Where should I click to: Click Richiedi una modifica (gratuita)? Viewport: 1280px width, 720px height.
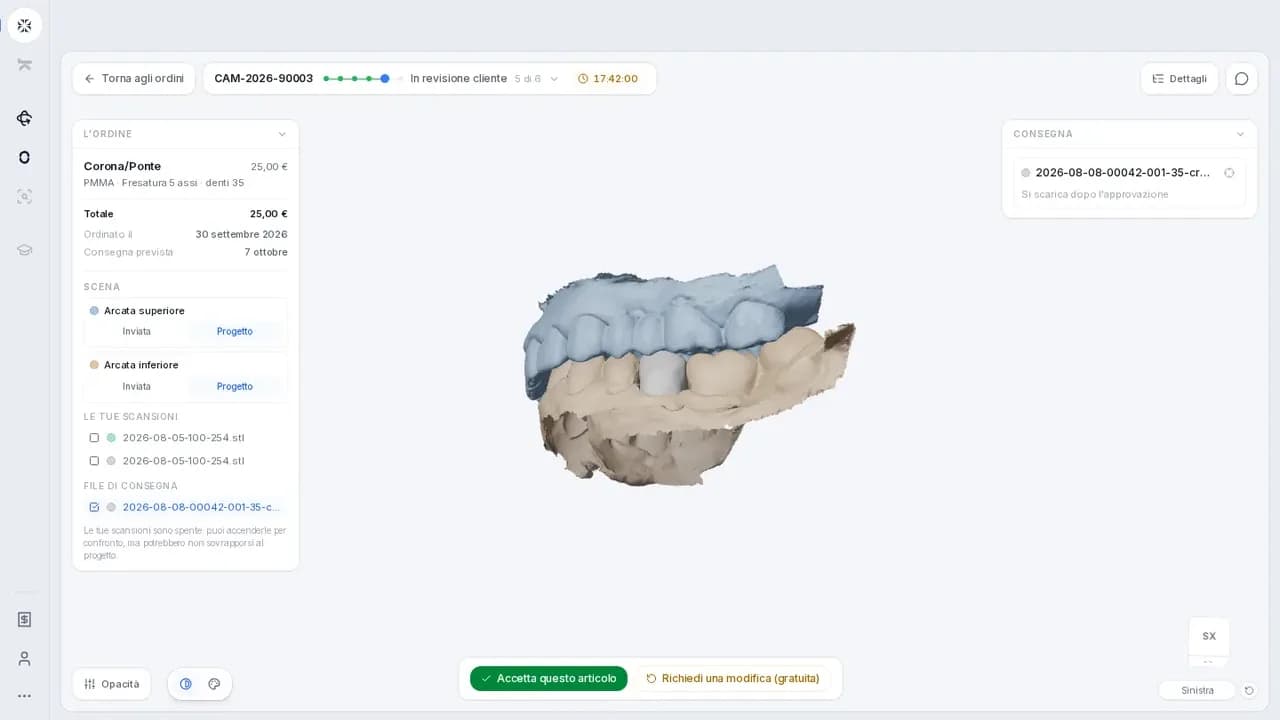[733, 678]
